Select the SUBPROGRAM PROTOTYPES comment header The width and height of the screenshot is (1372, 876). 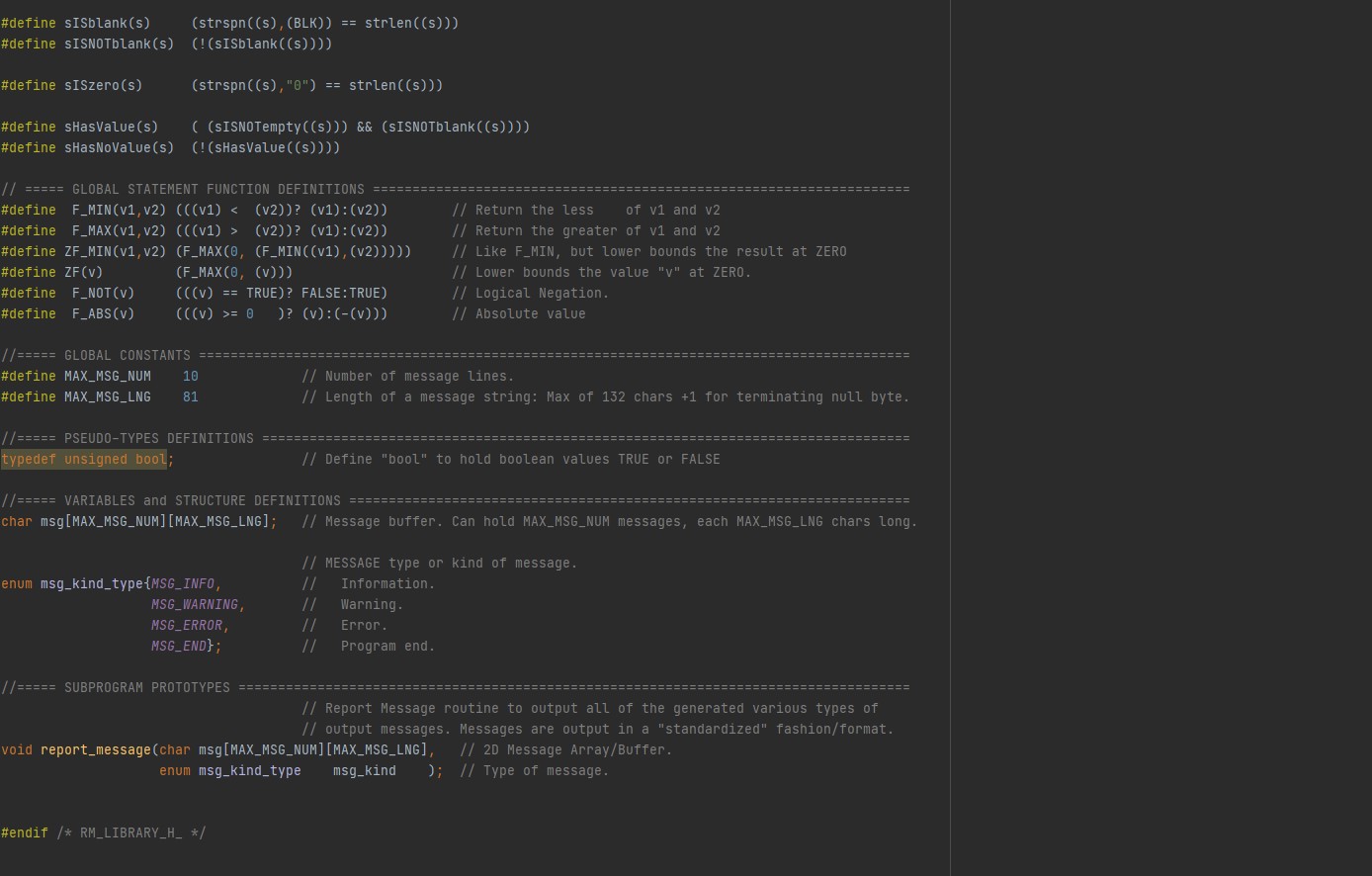point(456,688)
